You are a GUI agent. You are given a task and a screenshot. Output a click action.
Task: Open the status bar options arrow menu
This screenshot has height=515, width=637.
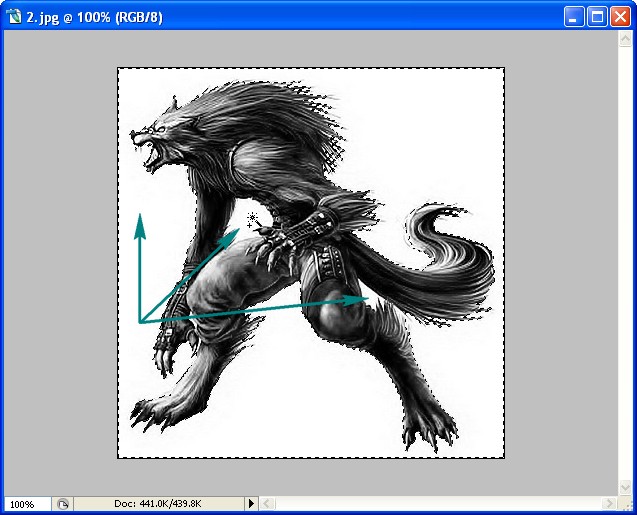[x=251, y=504]
